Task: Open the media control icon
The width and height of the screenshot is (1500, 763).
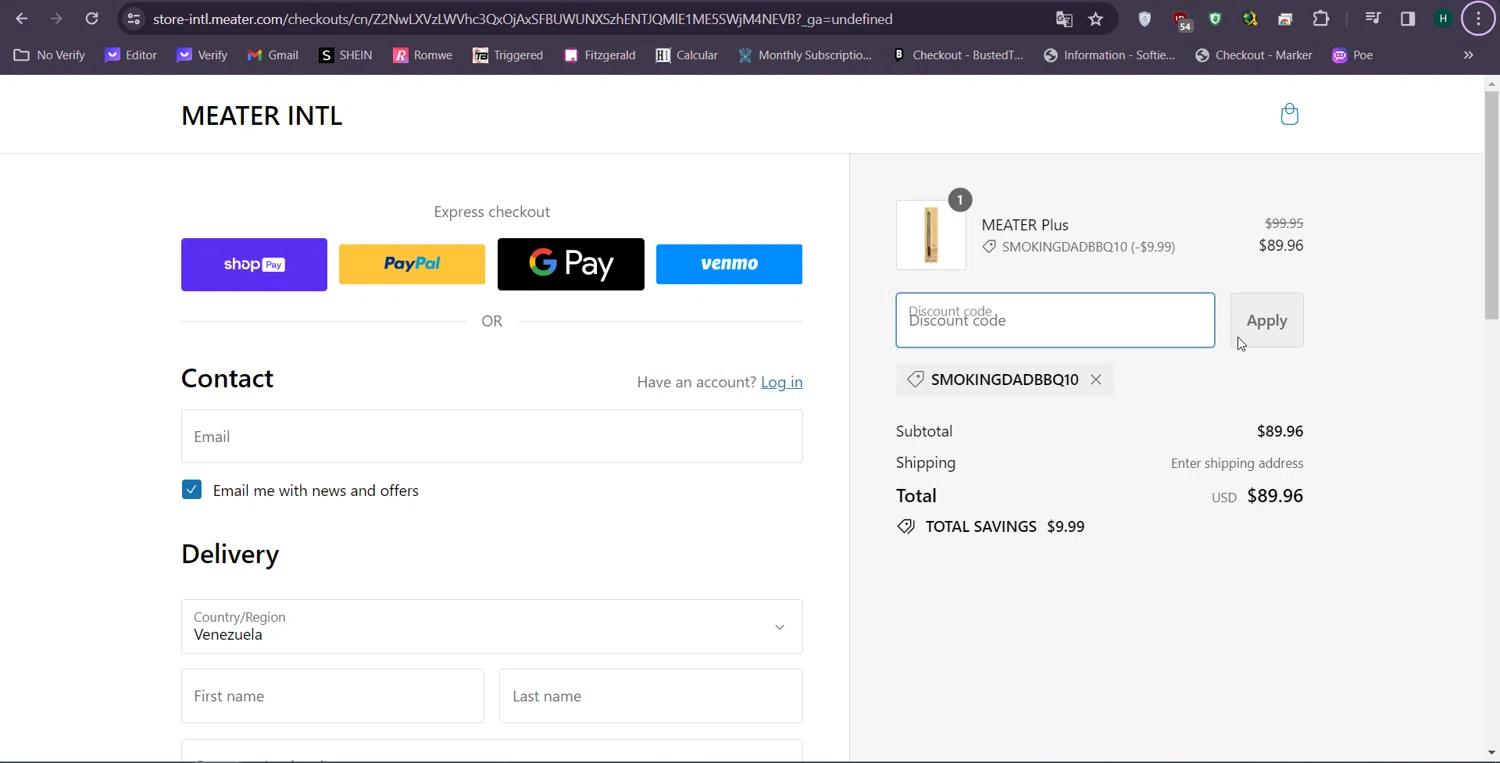Action: [1373, 19]
